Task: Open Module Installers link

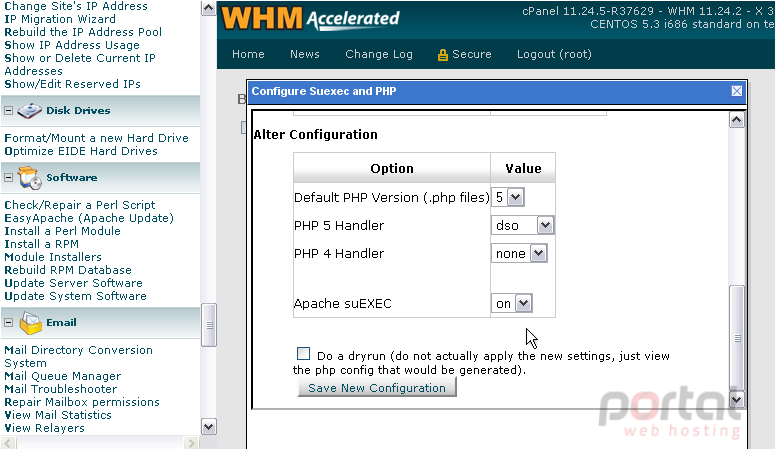Action: tap(53, 257)
